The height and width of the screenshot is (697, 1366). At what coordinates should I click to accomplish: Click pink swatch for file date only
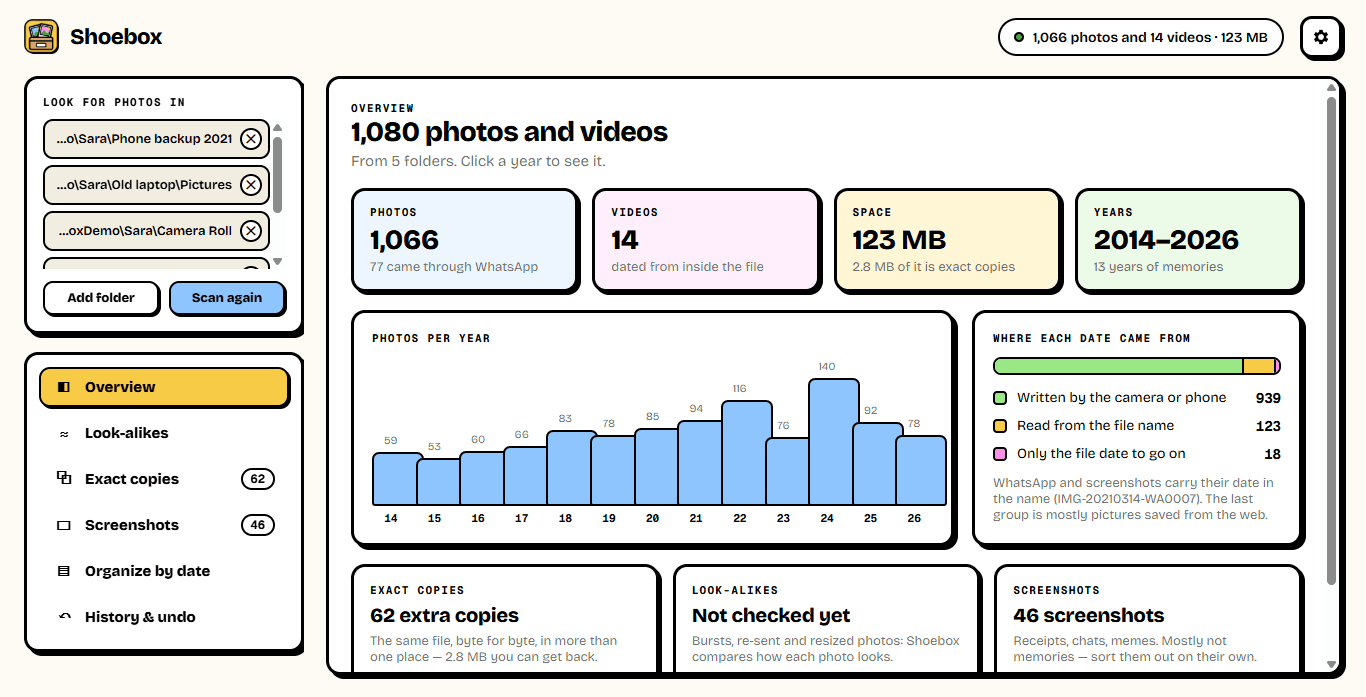[x=1000, y=454]
